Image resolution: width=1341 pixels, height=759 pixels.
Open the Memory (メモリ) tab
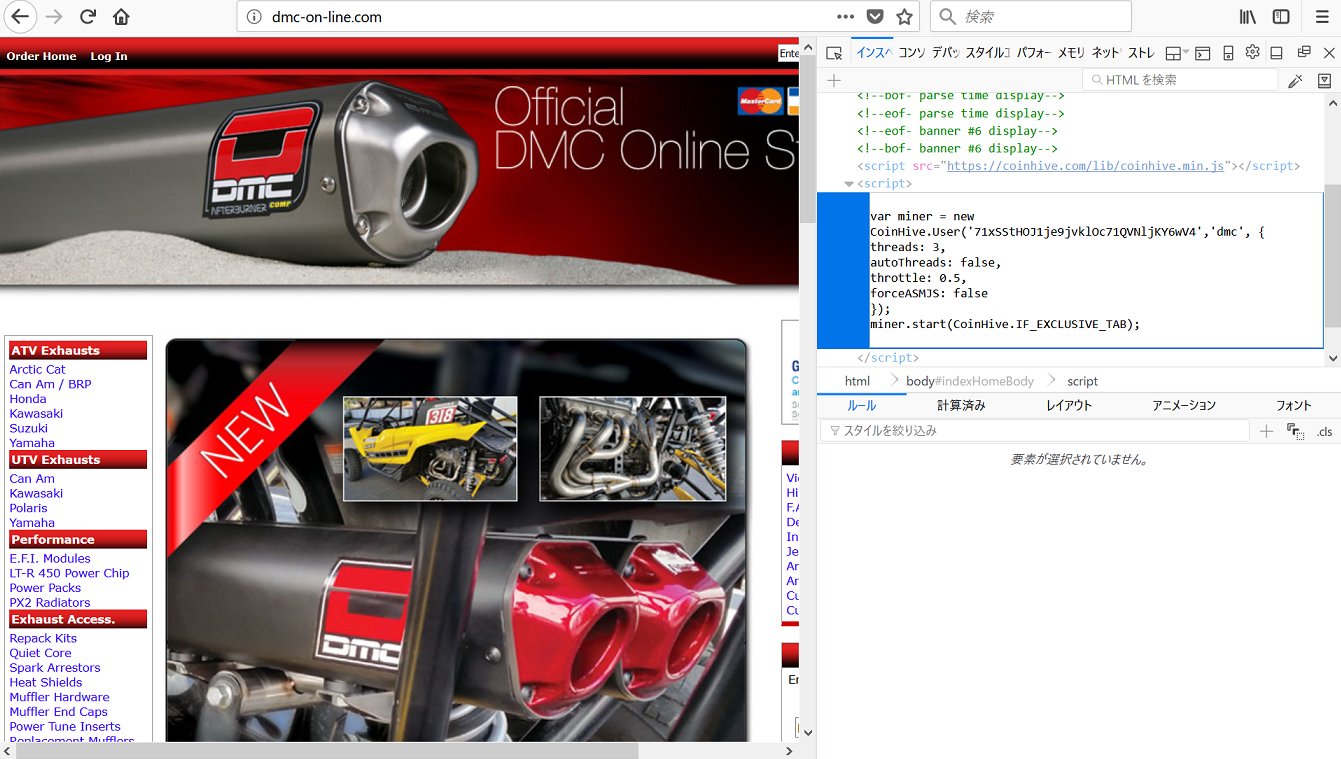pos(1071,53)
